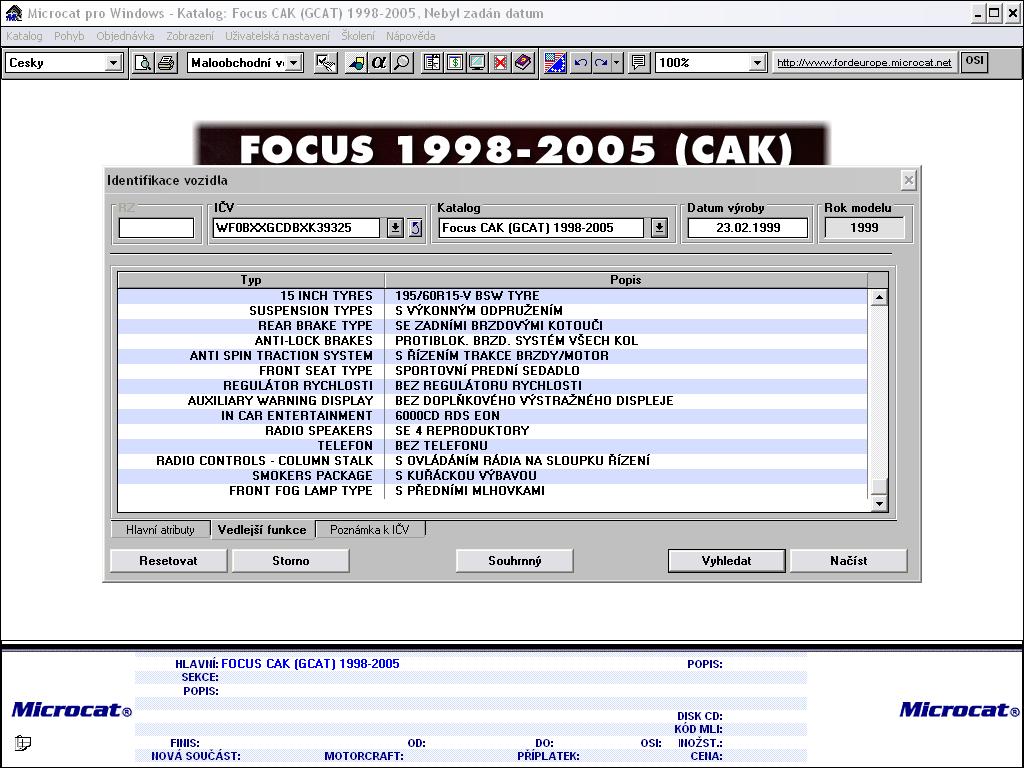
Task: Click the red book icon in toolbar
Action: pos(523,63)
